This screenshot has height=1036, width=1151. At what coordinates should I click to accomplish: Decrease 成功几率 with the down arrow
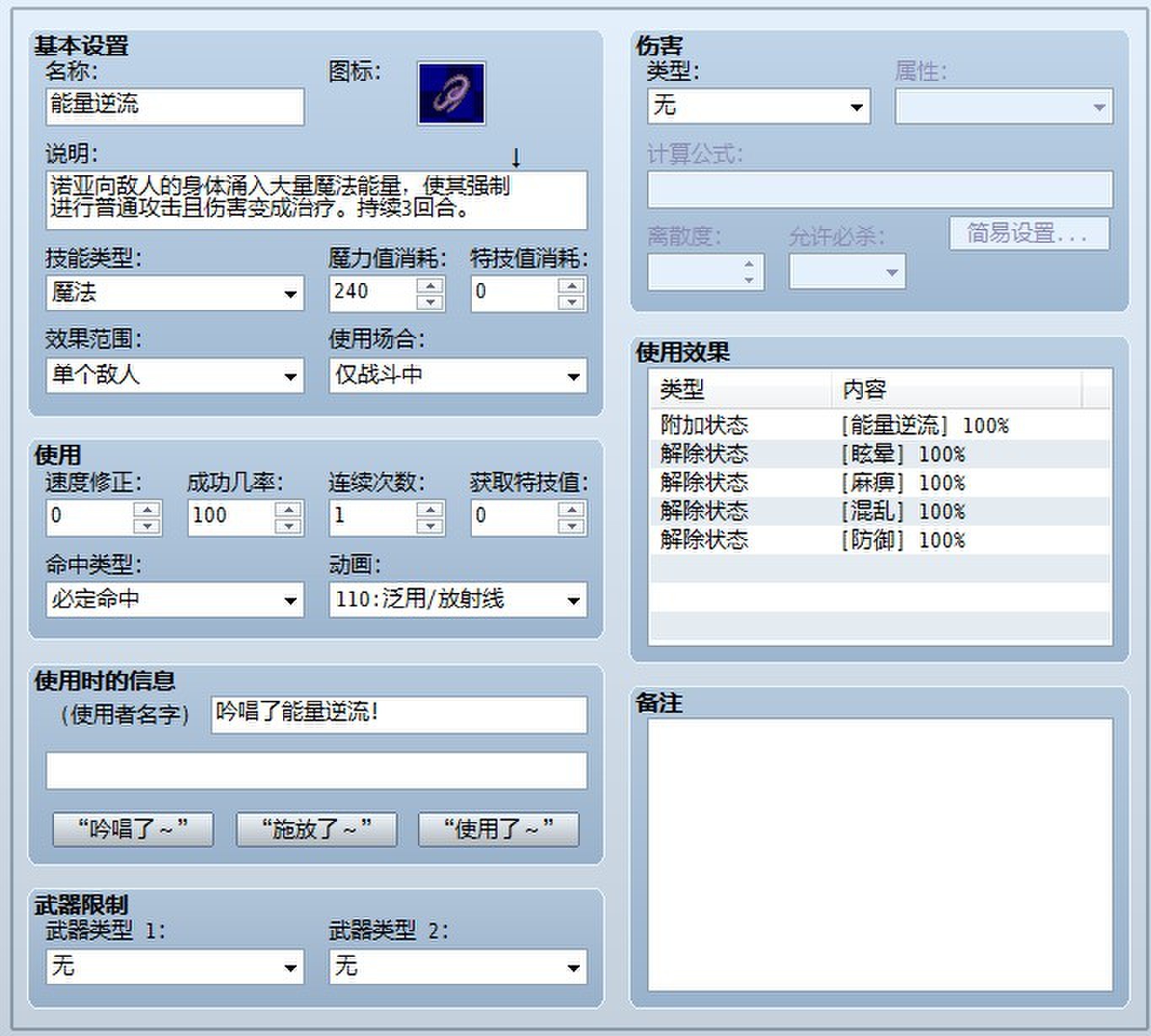288,526
